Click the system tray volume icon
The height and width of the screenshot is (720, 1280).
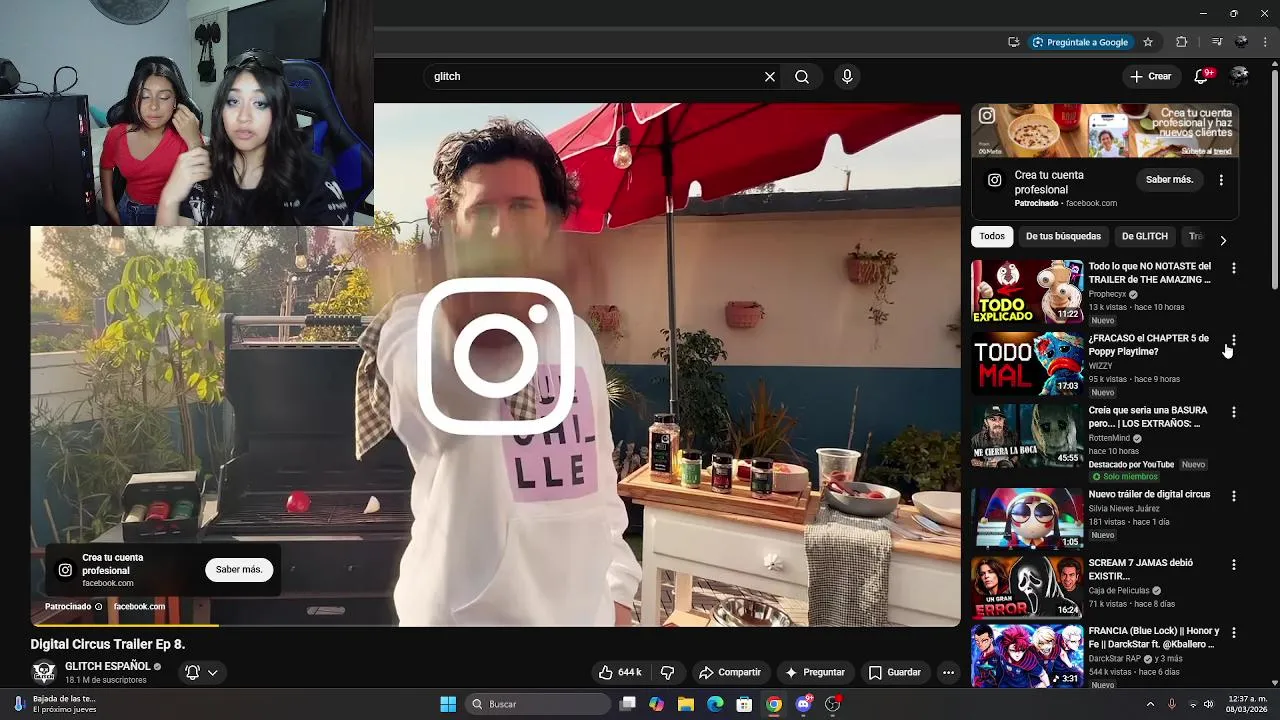point(1208,704)
